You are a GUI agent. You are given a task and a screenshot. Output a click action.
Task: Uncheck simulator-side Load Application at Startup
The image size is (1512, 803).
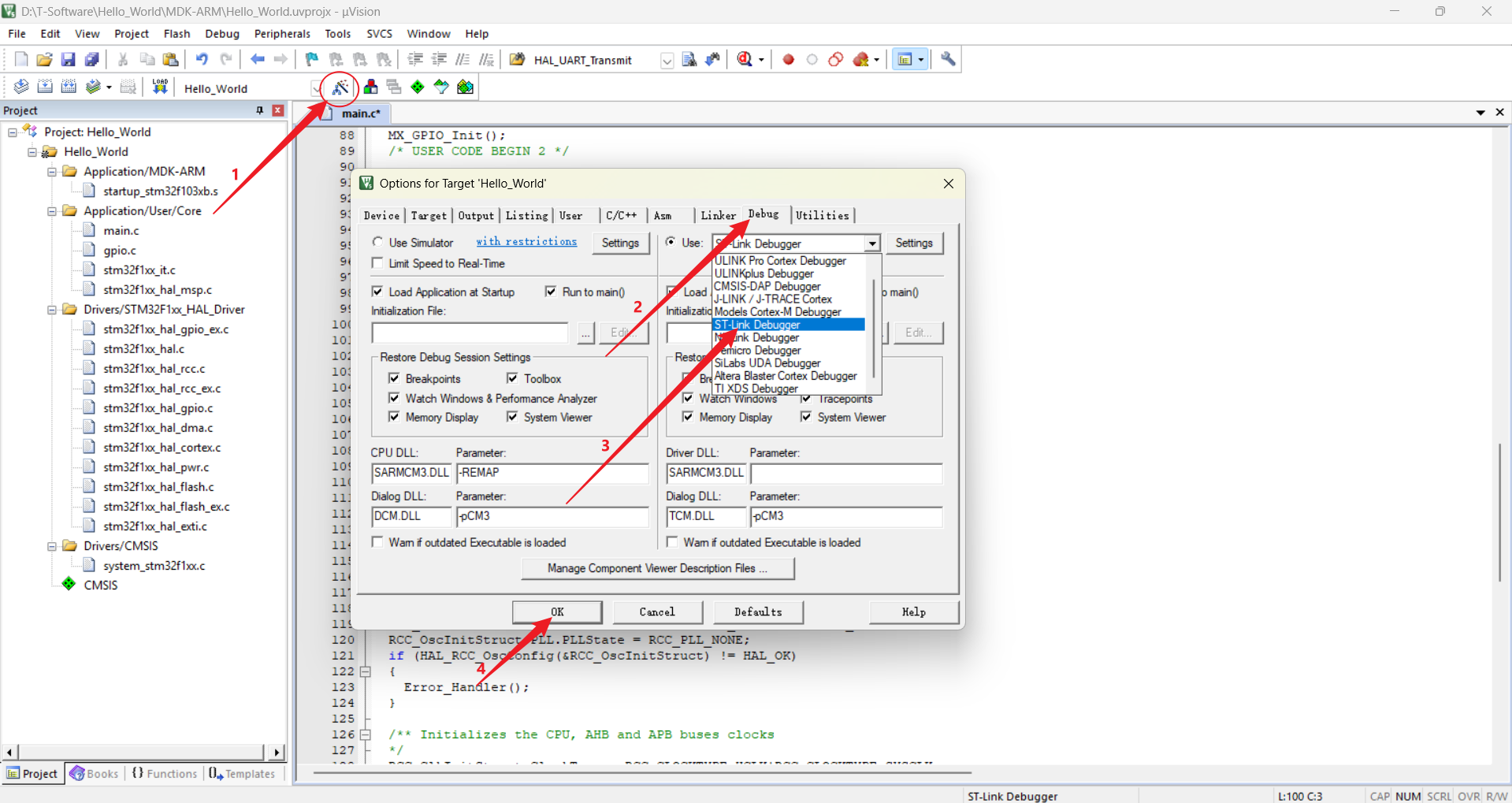click(378, 292)
